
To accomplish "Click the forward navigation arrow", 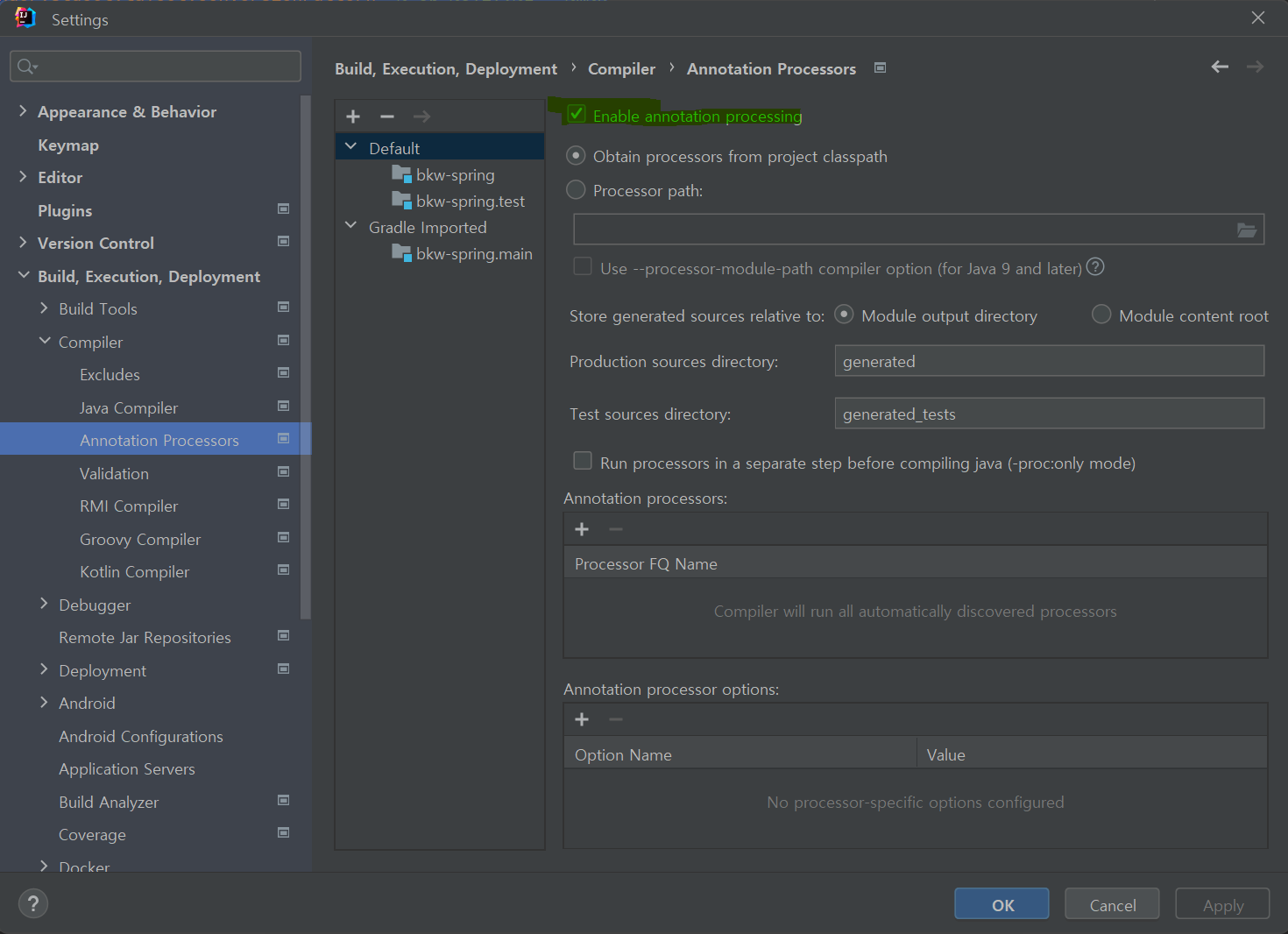I will pyautogui.click(x=1255, y=67).
